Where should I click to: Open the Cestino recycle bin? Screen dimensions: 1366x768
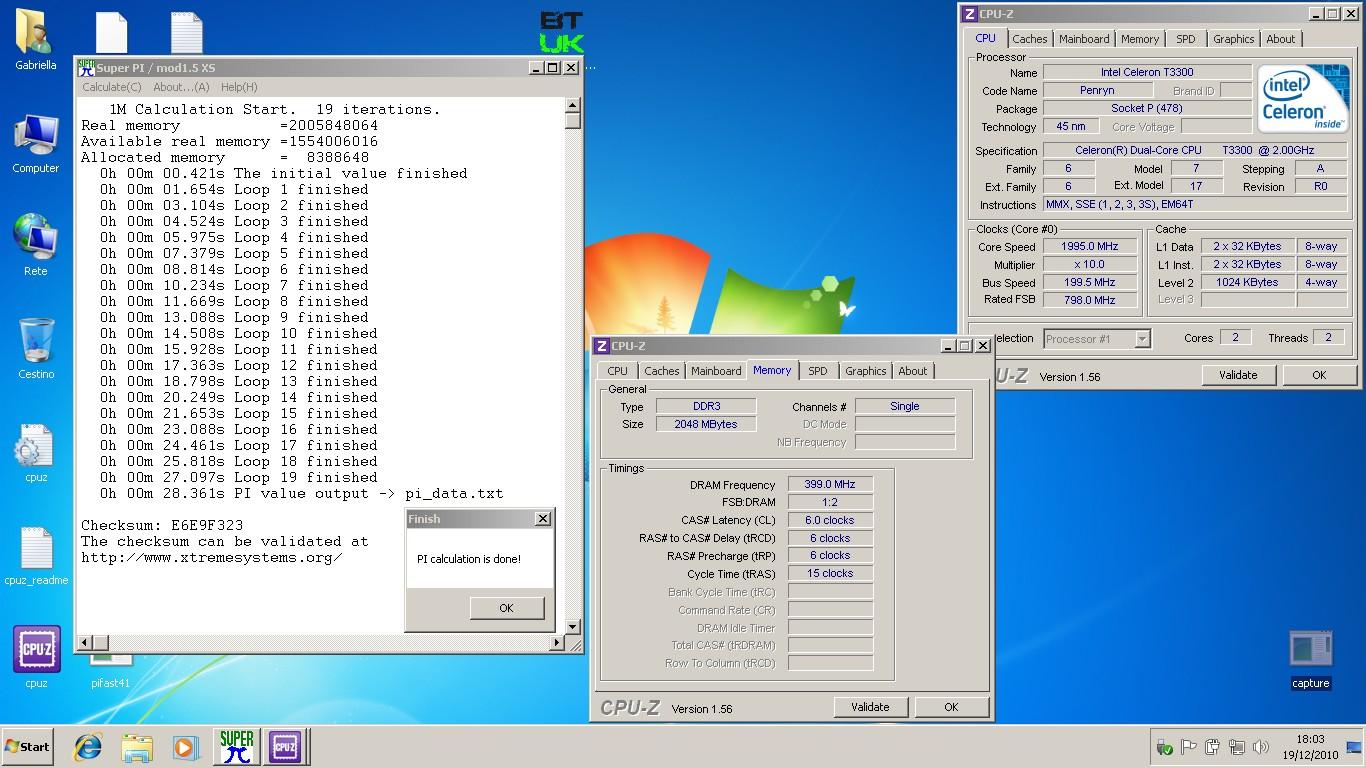click(x=36, y=341)
